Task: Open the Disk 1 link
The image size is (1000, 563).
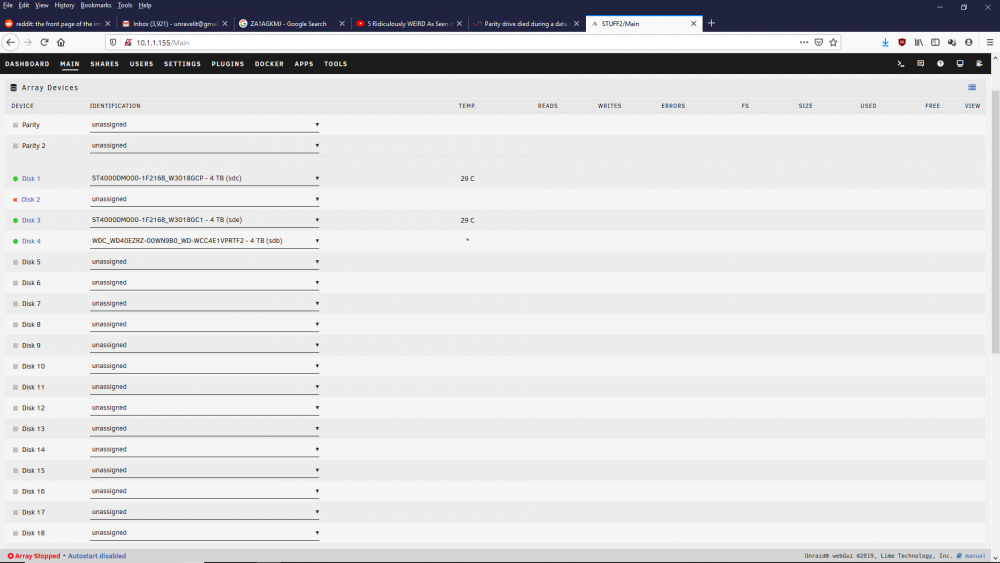Action: [31, 179]
